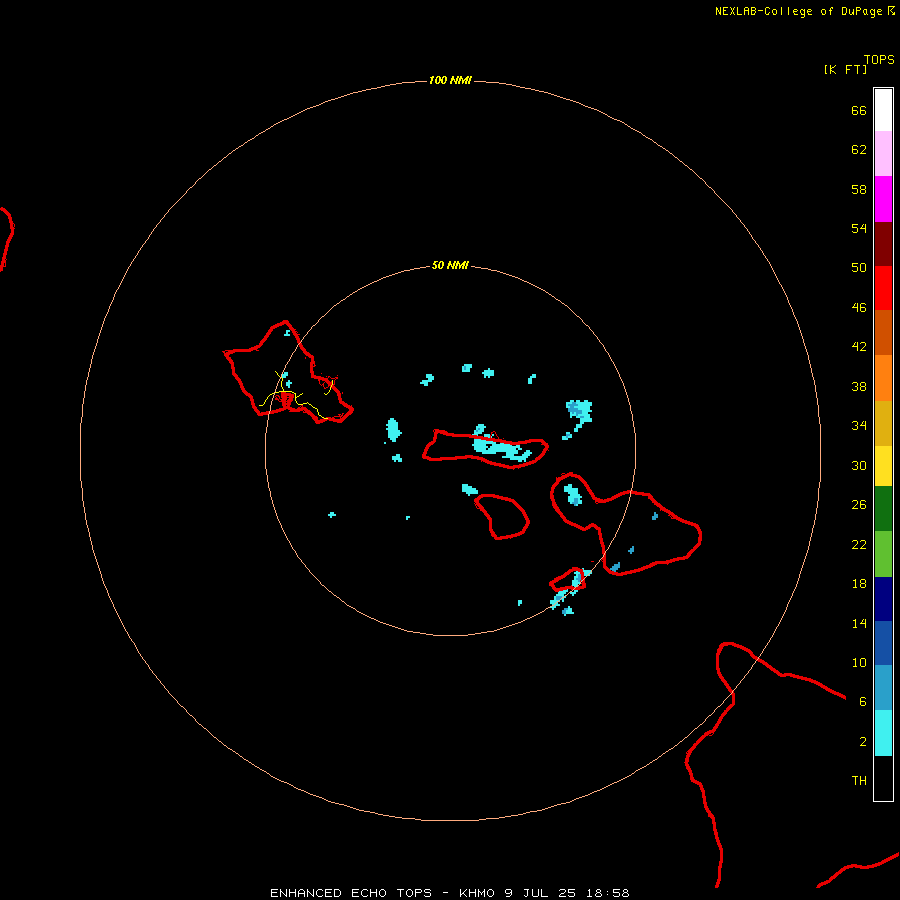Select the gold 38 kft legend swatch
The image size is (900, 900).
pyautogui.click(x=883, y=423)
